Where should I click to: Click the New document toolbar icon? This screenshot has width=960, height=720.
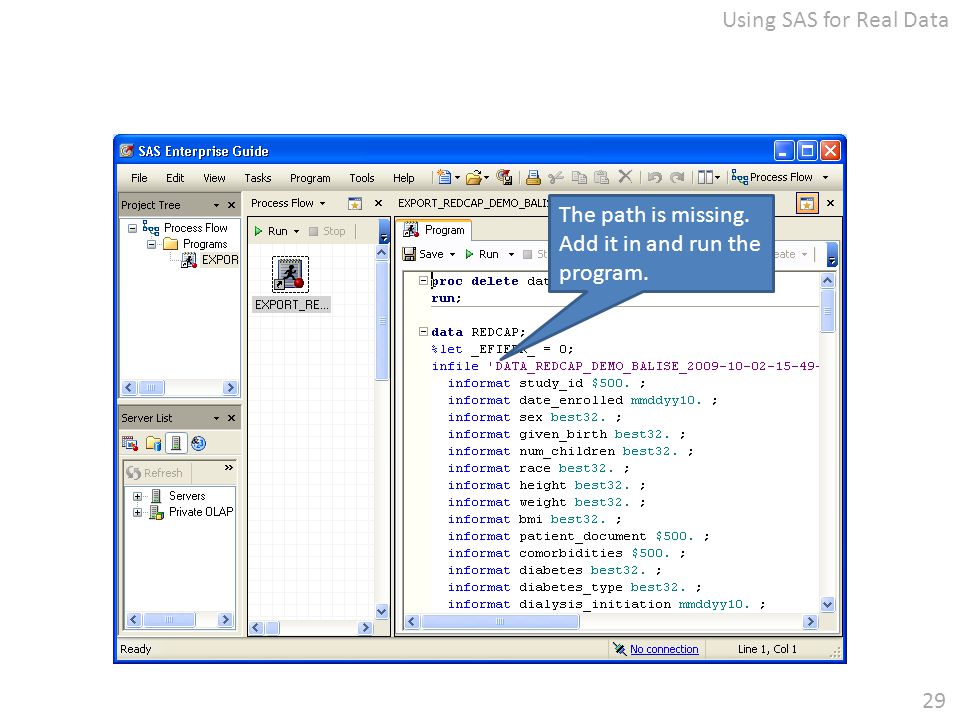click(444, 178)
